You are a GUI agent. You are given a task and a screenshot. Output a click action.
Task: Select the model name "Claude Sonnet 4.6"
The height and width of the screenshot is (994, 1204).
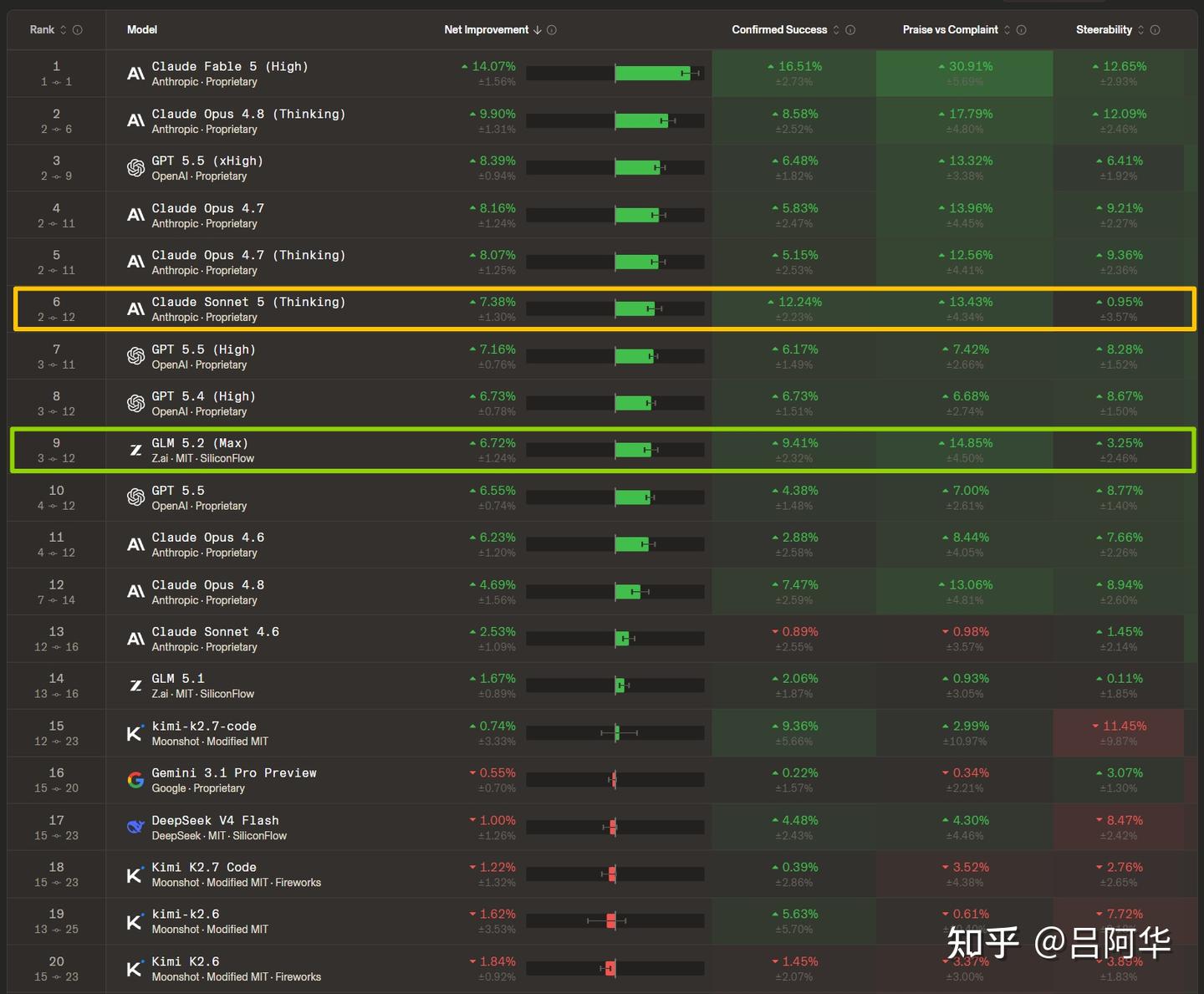[x=215, y=632]
